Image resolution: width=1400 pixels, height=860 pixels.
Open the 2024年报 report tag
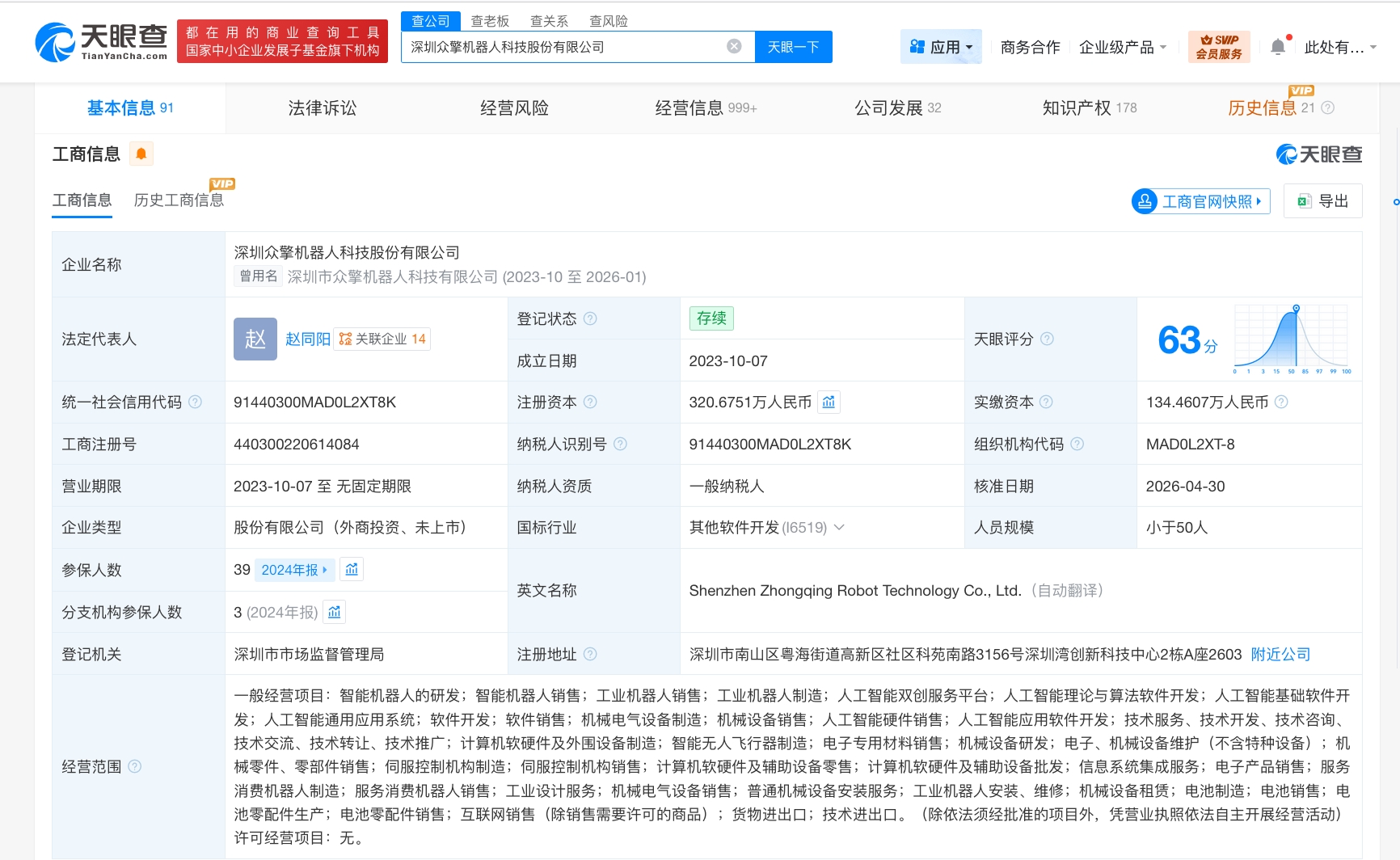295,570
